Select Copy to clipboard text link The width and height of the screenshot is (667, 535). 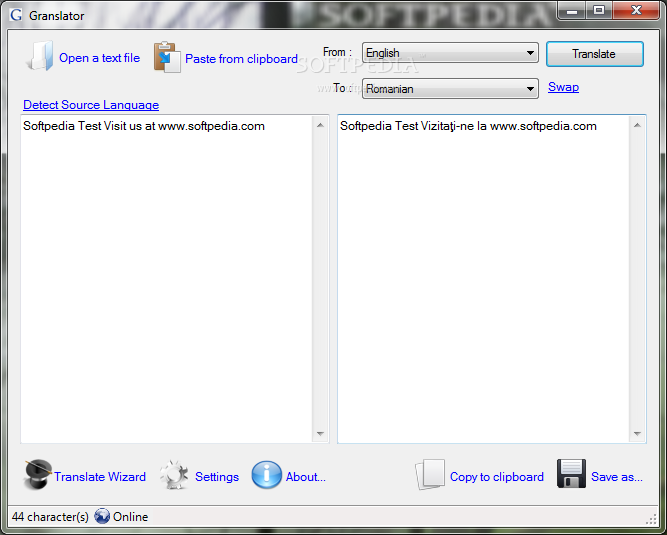pyautogui.click(x=497, y=477)
